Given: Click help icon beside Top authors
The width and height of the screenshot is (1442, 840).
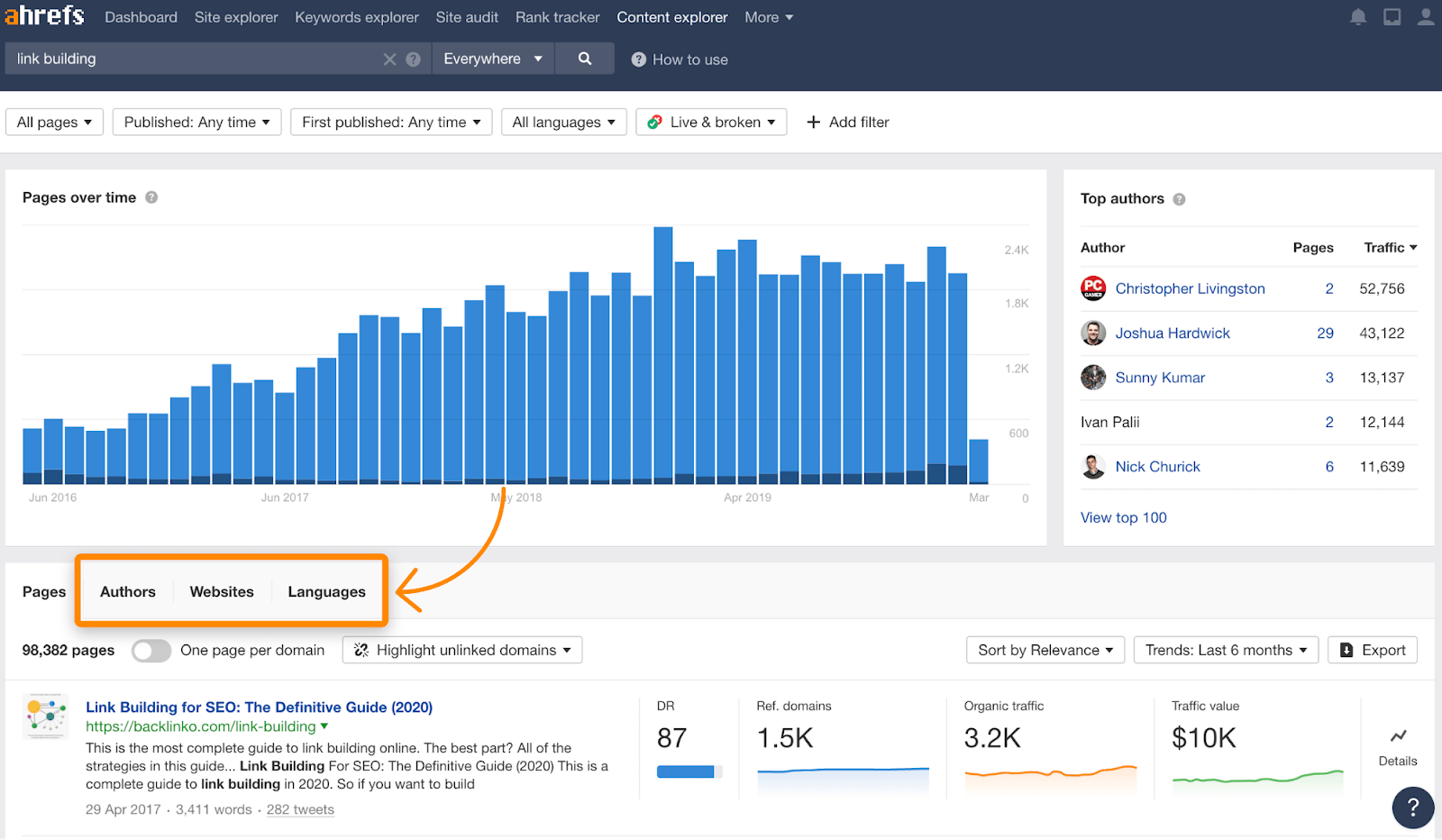Looking at the screenshot, I should (1179, 199).
